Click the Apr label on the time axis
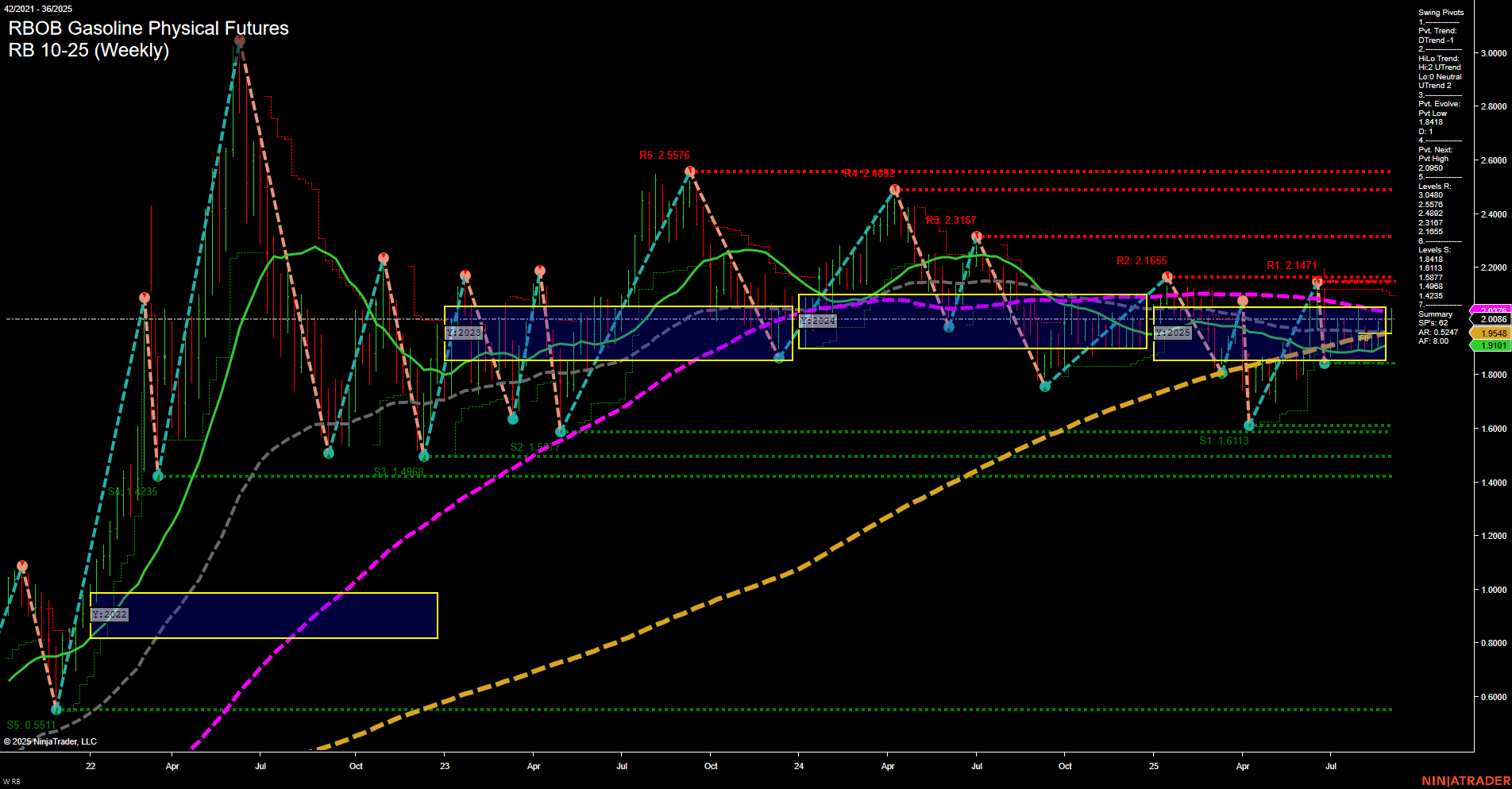This screenshot has height=789, width=1512. [x=172, y=766]
